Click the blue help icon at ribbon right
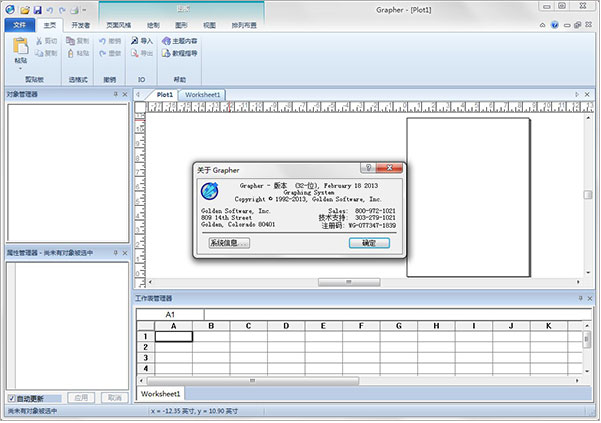Screen dimensions: 601x423 [x=554, y=25]
